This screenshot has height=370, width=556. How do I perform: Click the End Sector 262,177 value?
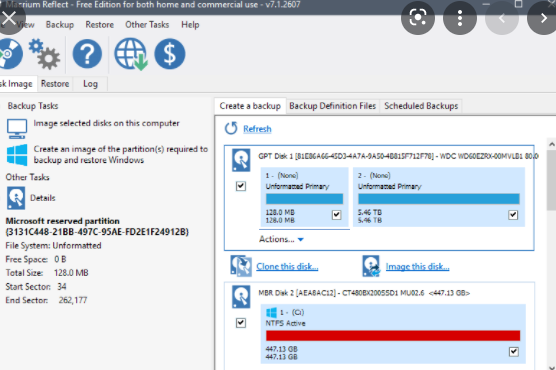coord(73,300)
